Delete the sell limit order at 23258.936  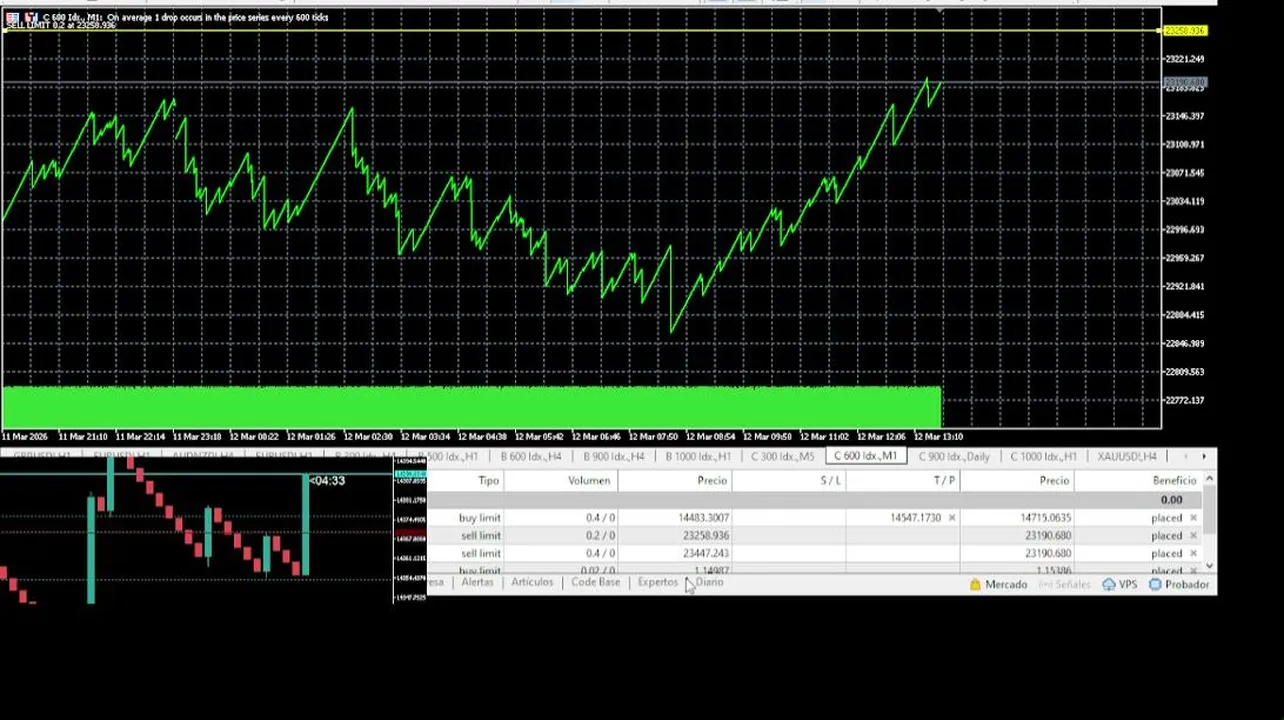(1193, 536)
